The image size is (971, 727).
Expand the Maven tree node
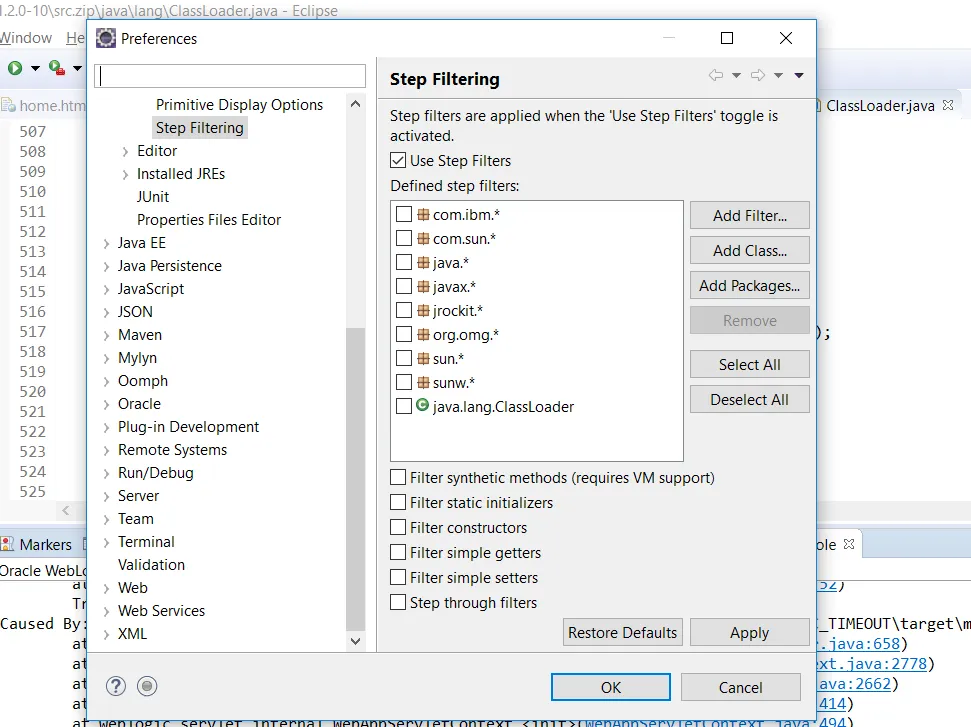pos(107,336)
